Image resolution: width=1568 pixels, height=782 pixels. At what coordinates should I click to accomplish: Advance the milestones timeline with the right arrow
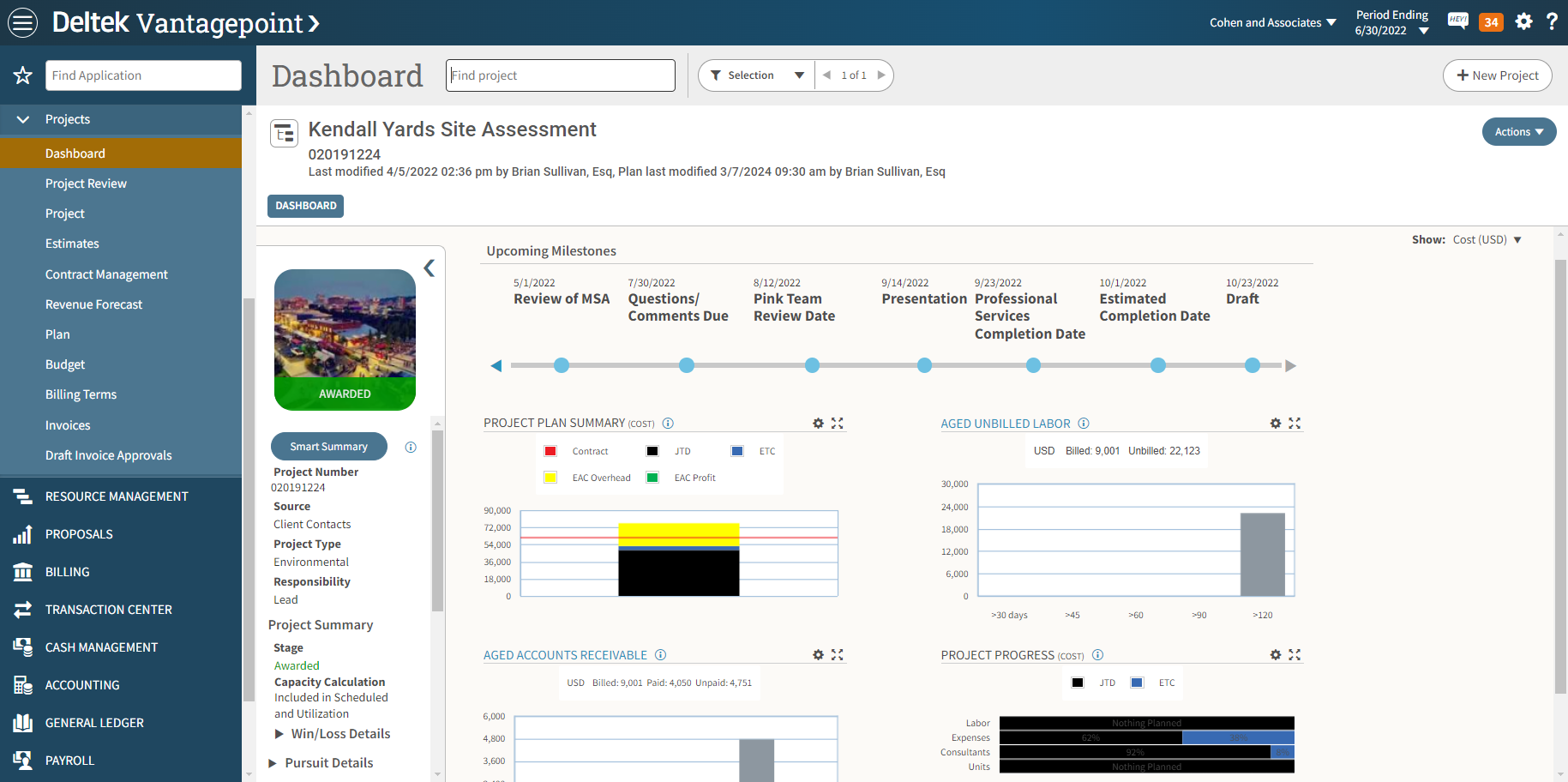pos(1291,365)
